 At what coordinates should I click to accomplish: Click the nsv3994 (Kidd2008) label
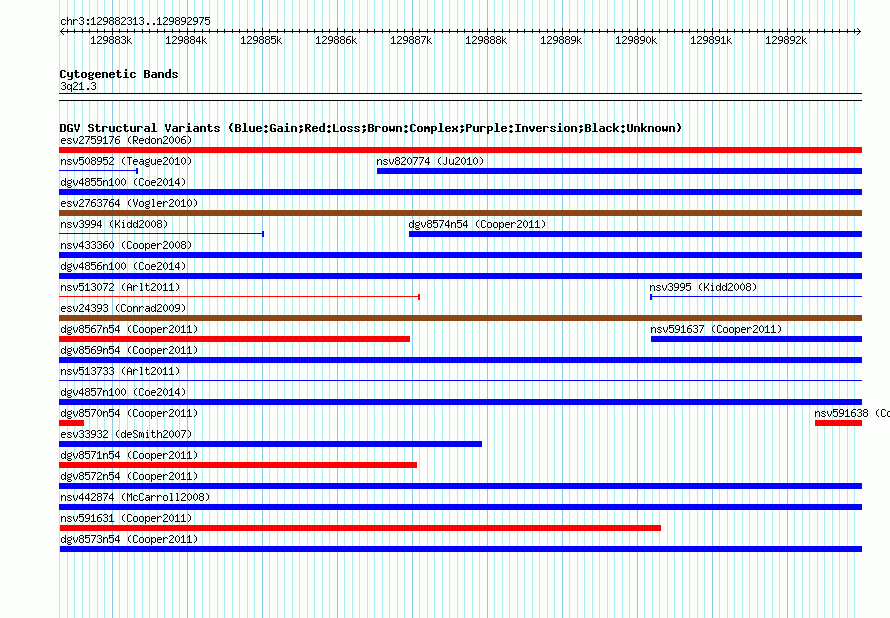(114, 224)
